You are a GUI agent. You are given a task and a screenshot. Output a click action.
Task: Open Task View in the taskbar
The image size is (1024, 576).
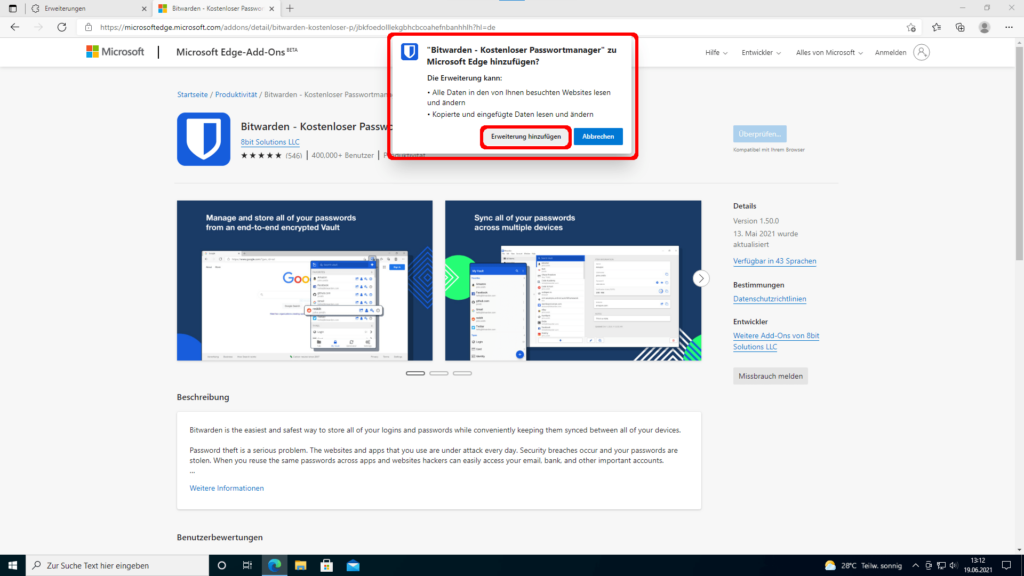tap(248, 566)
